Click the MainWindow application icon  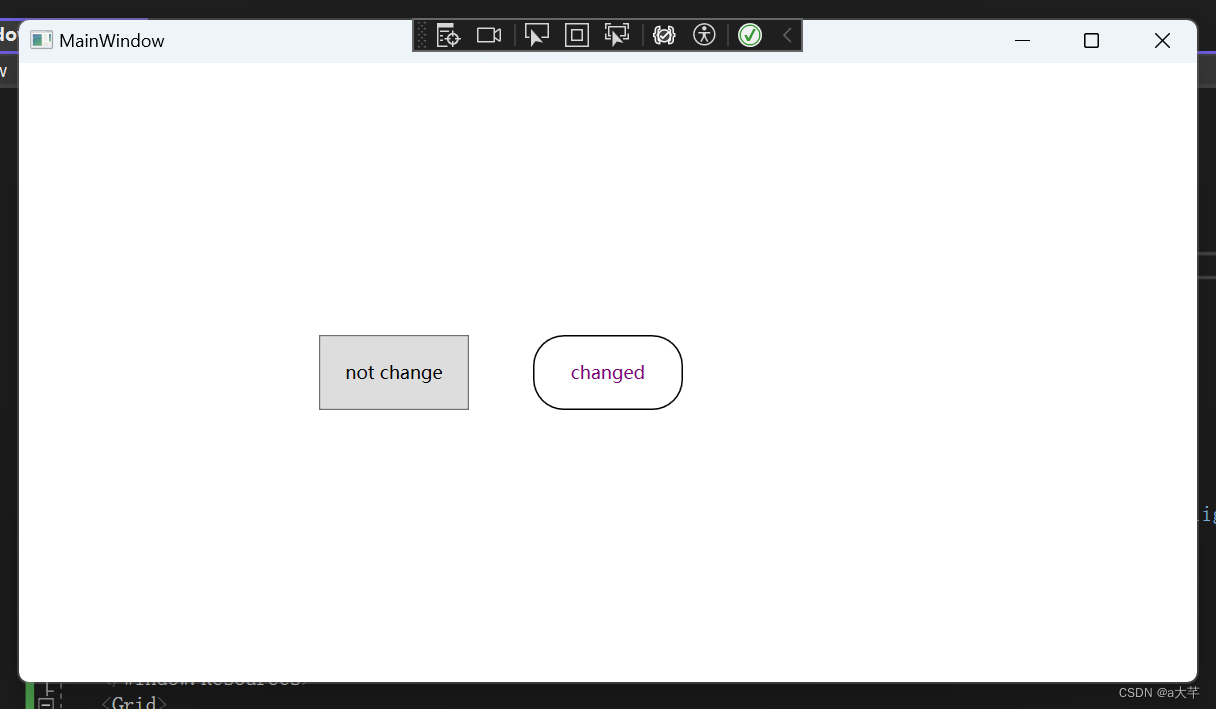[x=40, y=40]
